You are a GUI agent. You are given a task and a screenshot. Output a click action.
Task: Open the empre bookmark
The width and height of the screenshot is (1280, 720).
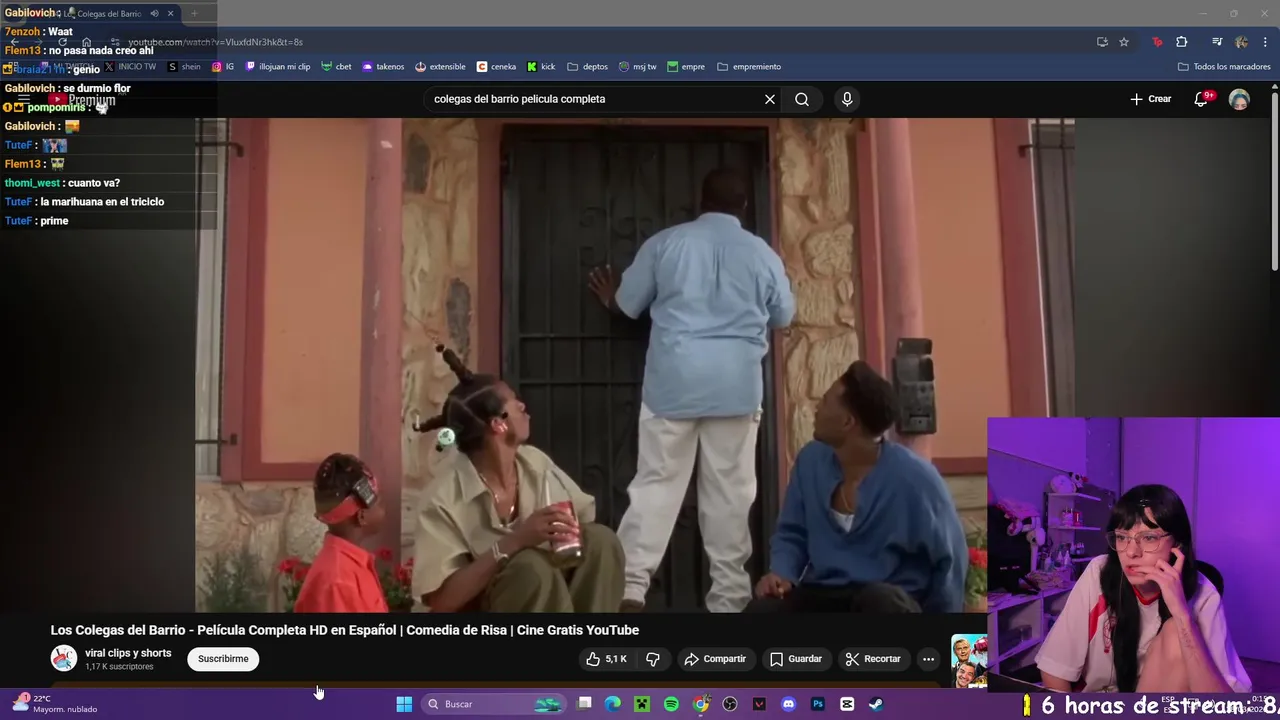pos(686,67)
